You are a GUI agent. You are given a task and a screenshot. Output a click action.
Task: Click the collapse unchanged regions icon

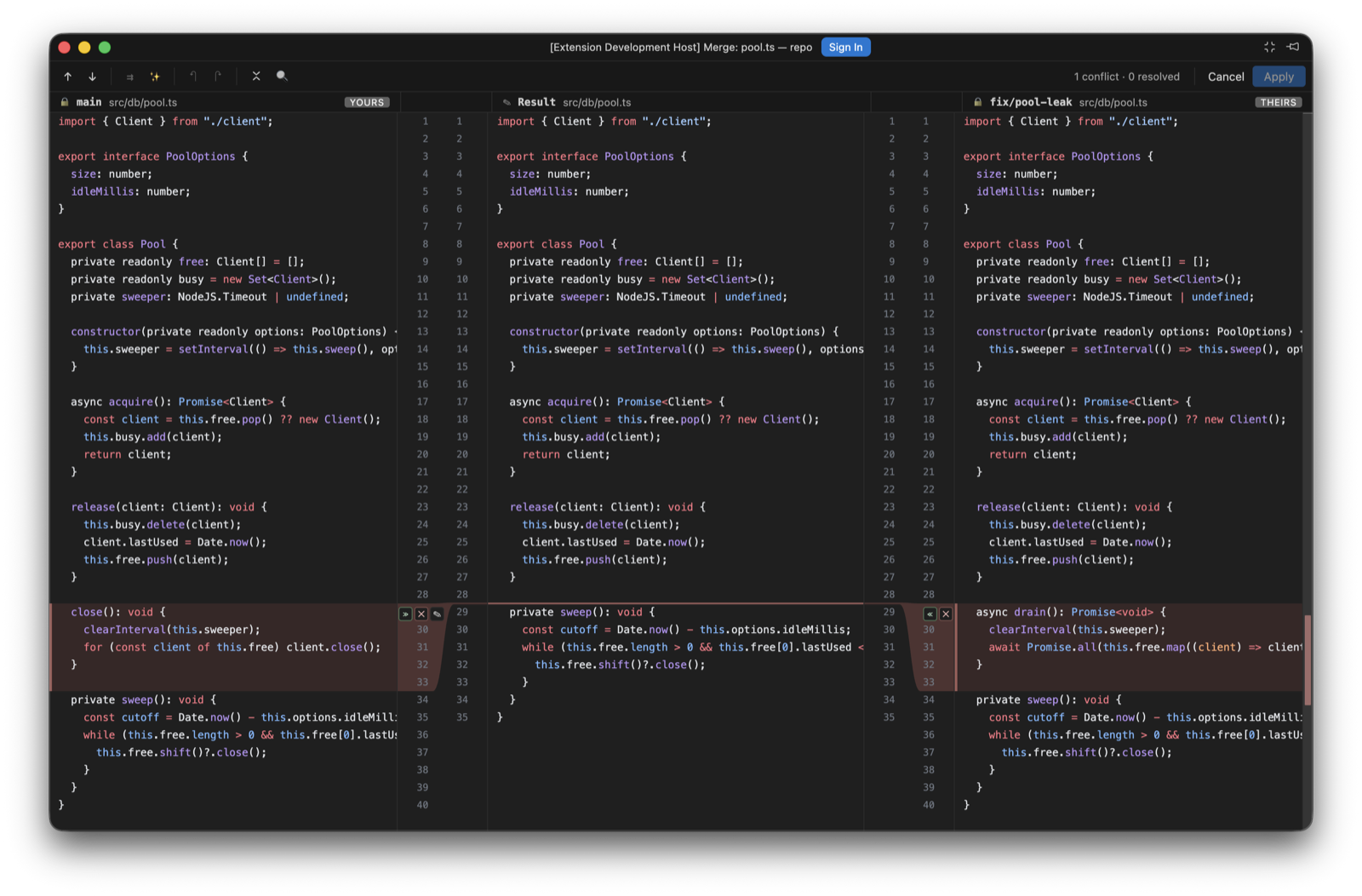click(256, 77)
